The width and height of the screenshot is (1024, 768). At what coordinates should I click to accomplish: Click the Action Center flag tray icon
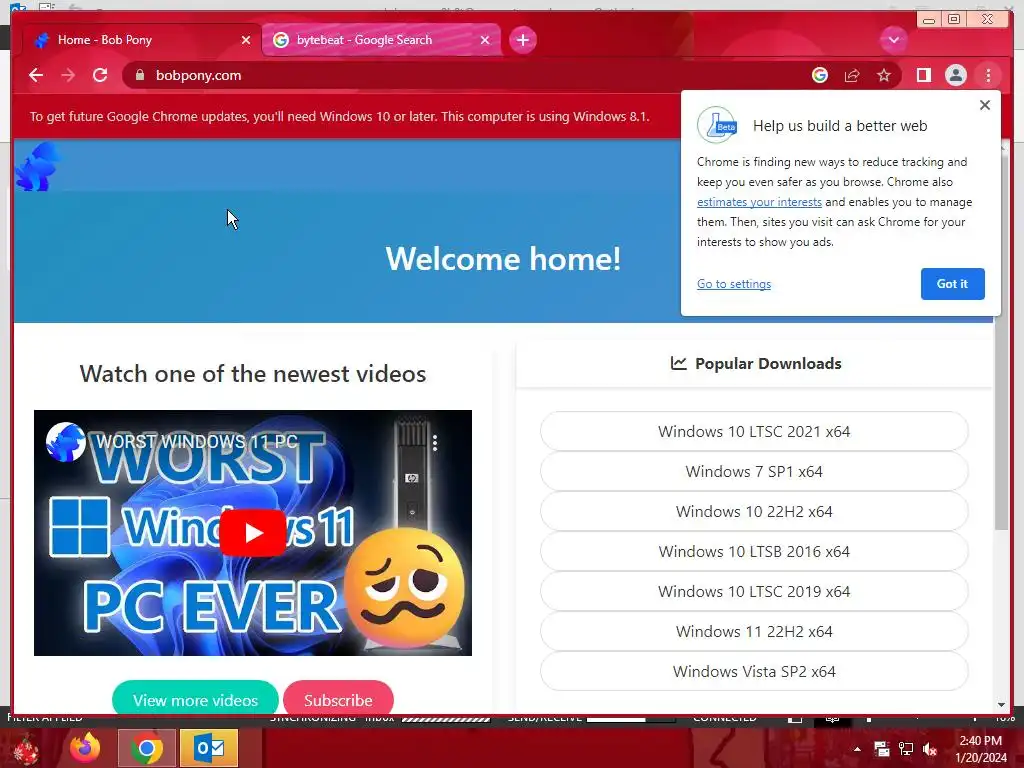point(882,749)
